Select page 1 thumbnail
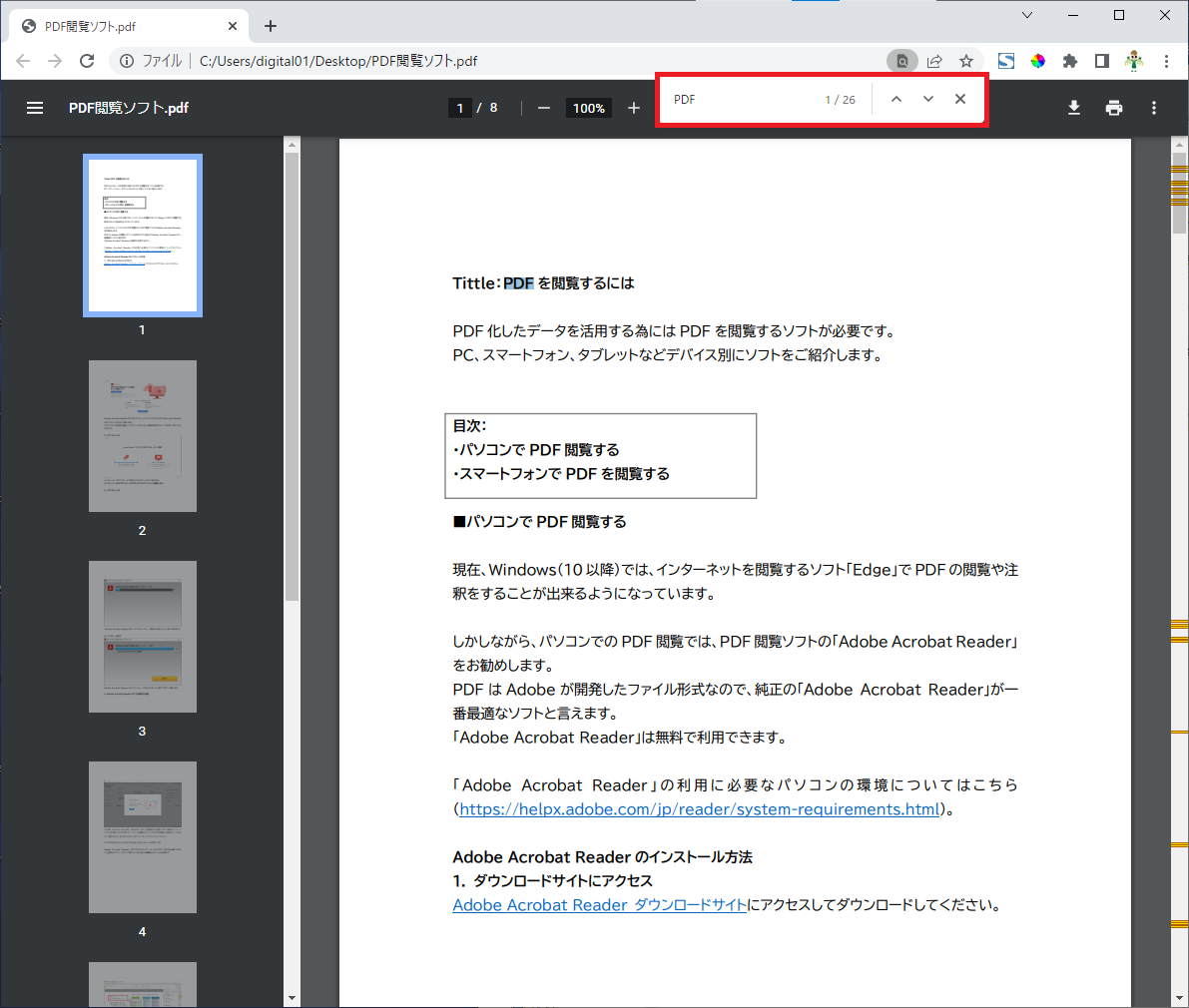Viewport: 1189px width, 1008px height. pos(143,236)
